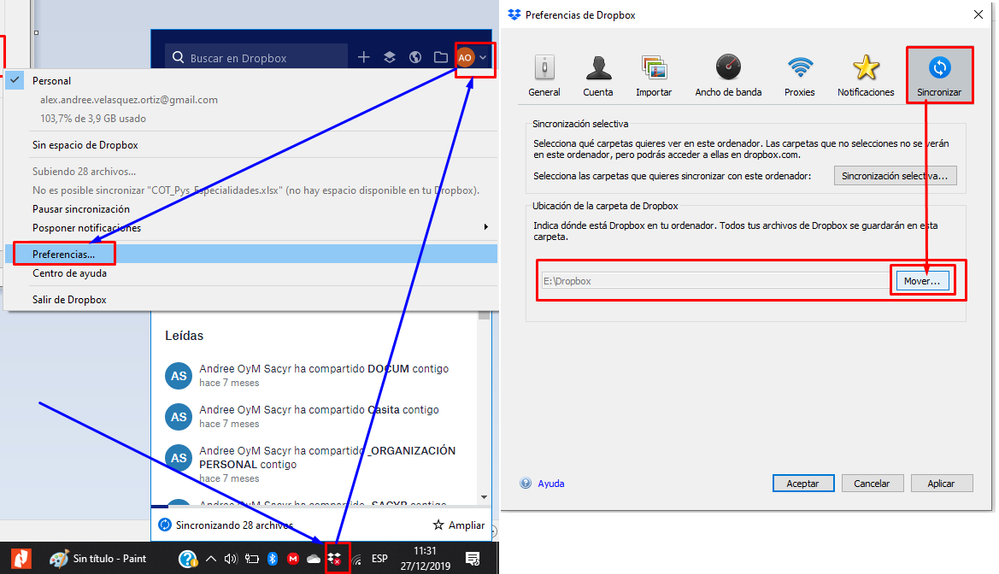
Task: Click the OneDrive cloud tray icon
Action: (x=314, y=559)
